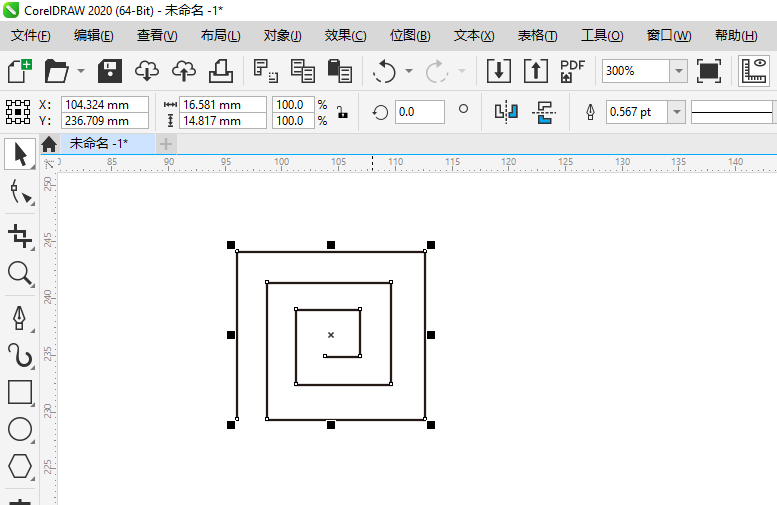Viewport: 777px width, 505px height.
Task: Select the Shape edit tool
Action: tap(20, 192)
